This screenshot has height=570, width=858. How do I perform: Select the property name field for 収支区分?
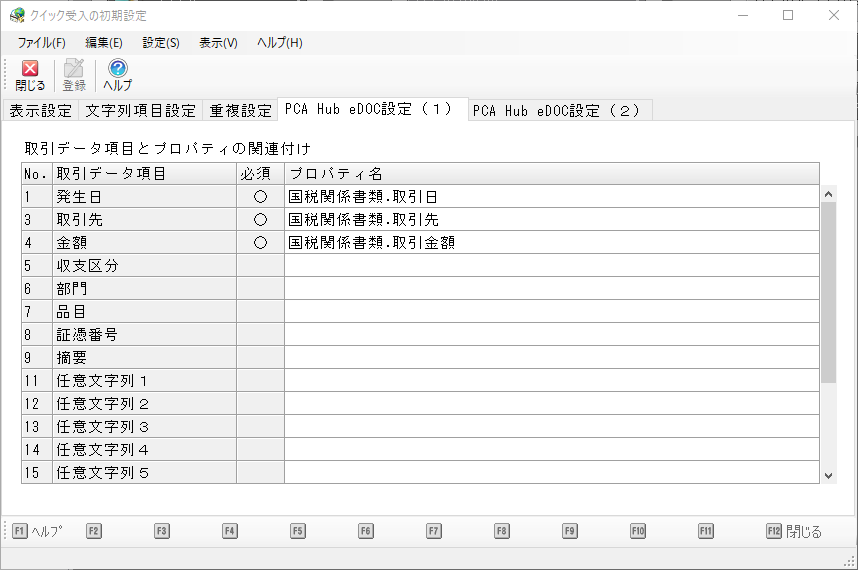(x=552, y=265)
